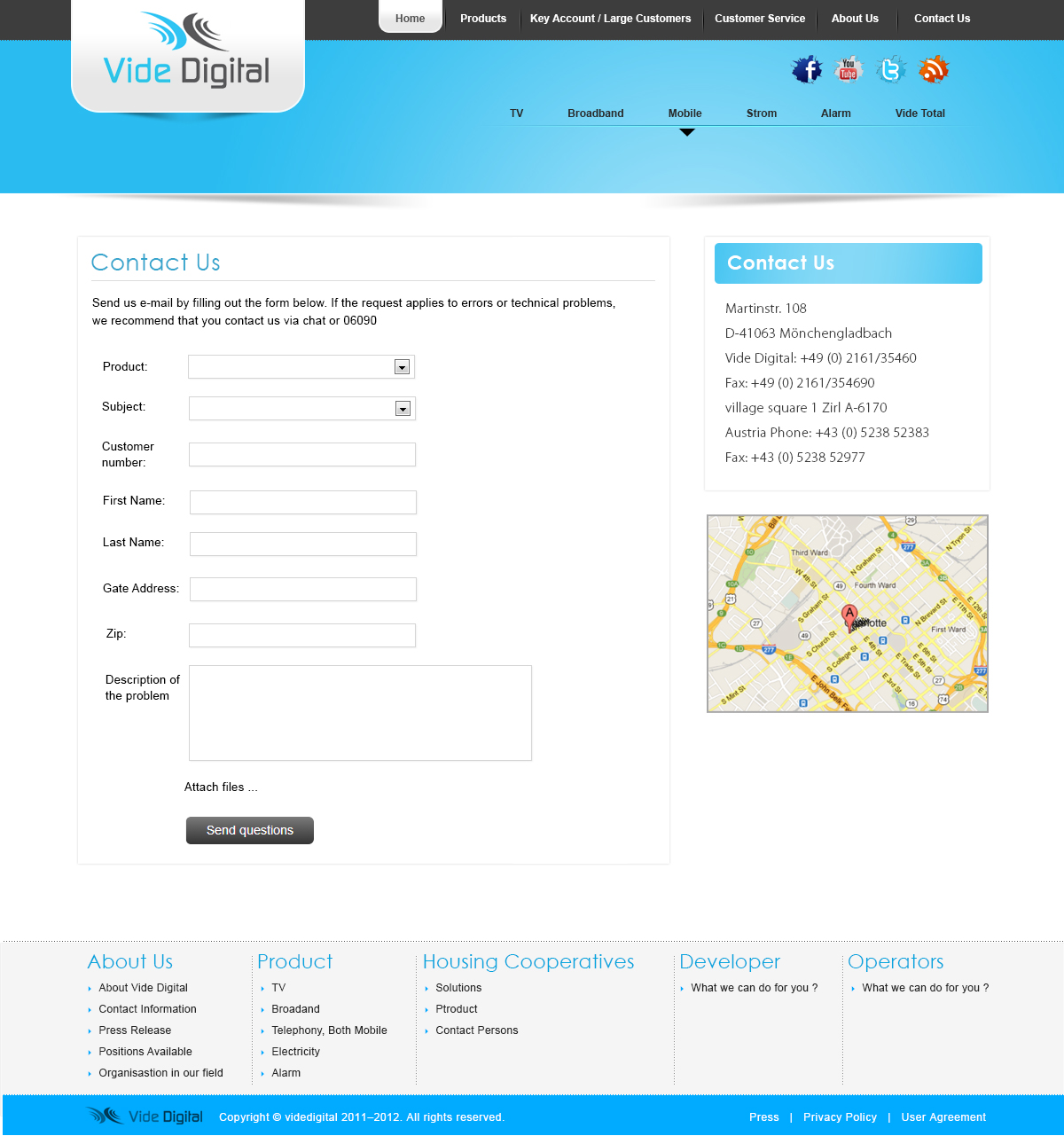Select the TV sub-navigation item
The height and width of the screenshot is (1136, 1064).
517,114
